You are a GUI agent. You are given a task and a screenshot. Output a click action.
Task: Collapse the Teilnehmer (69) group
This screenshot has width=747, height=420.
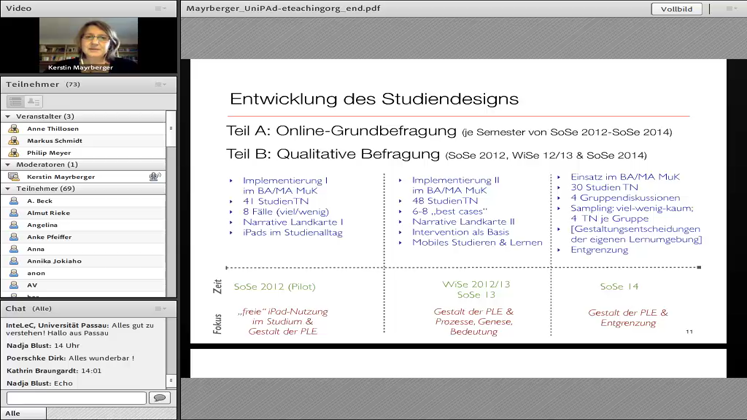coord(8,189)
